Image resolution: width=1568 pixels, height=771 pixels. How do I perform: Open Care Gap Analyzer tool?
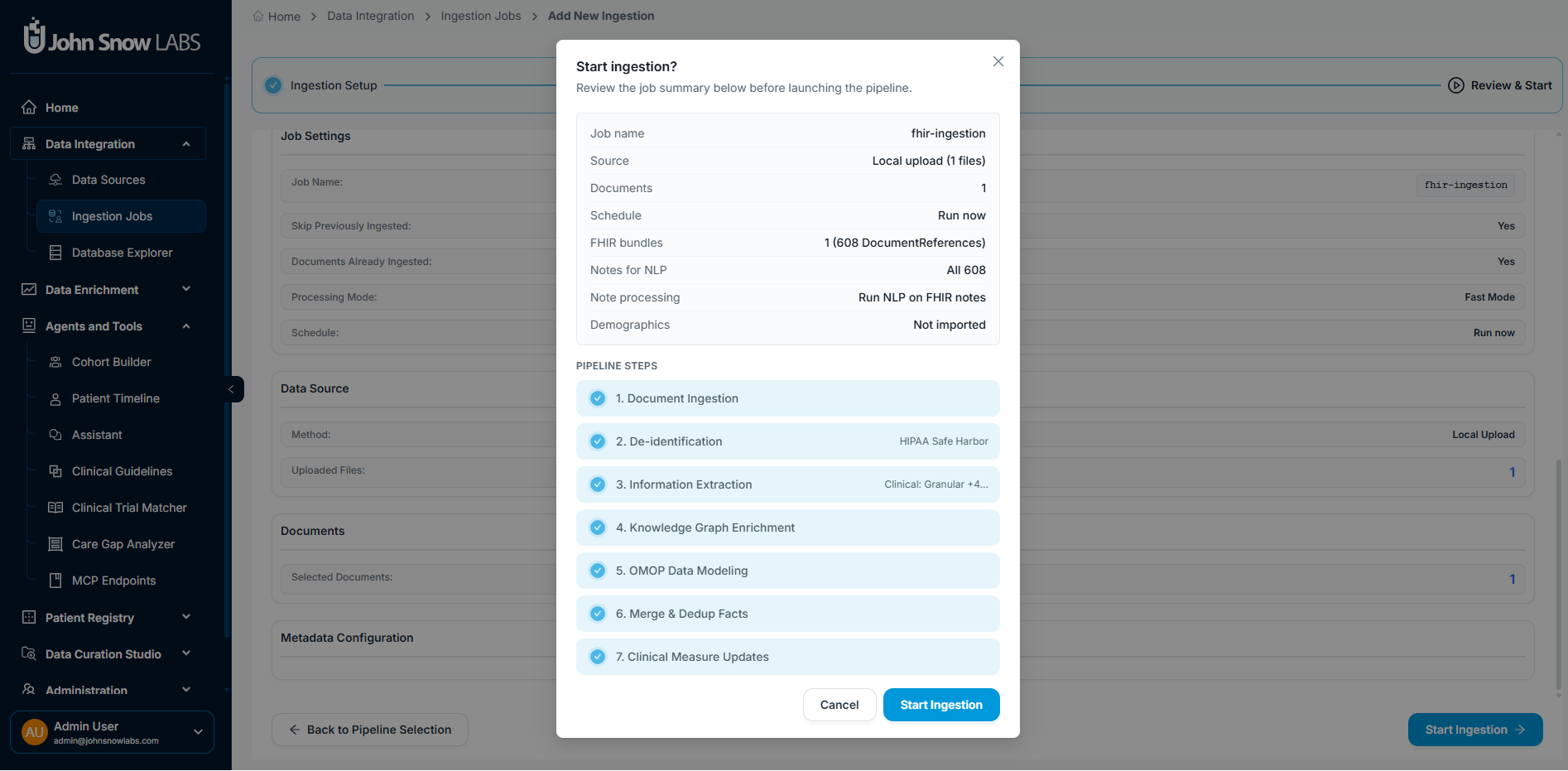[121, 544]
